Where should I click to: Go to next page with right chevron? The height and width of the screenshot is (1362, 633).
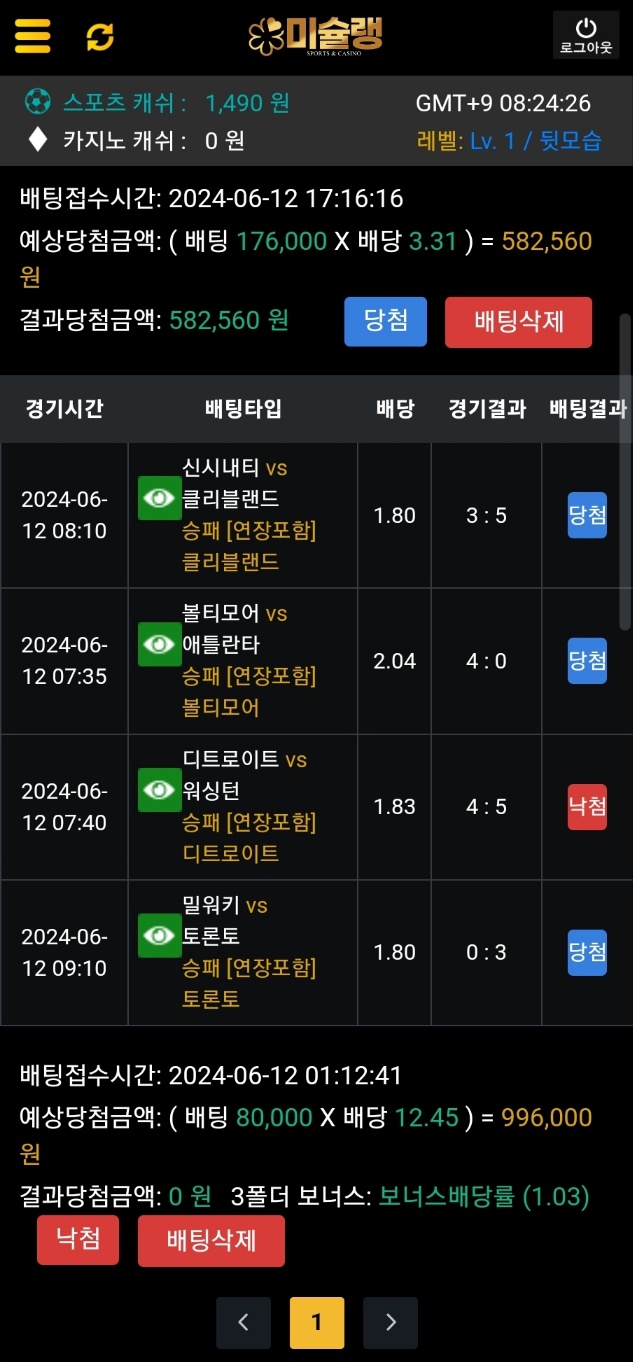390,1322
